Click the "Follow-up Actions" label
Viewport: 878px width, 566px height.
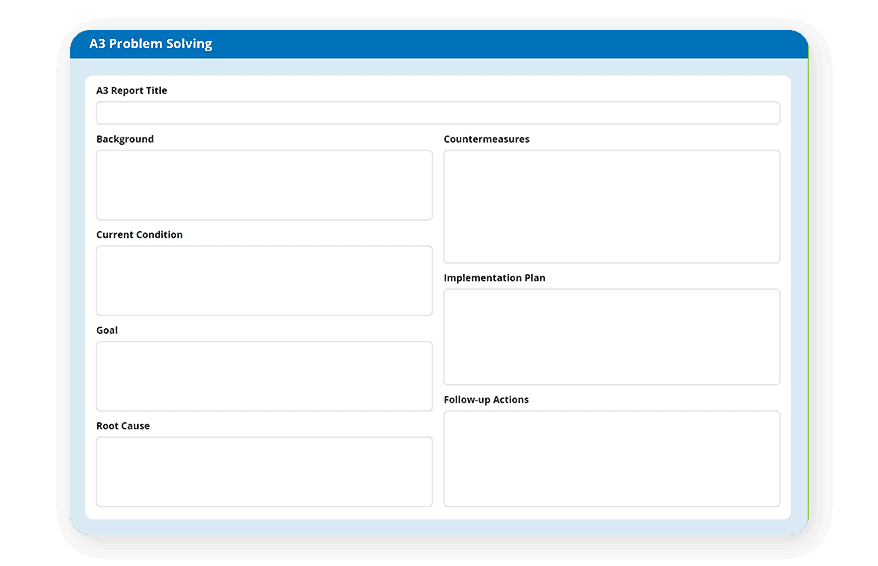pyautogui.click(x=486, y=400)
